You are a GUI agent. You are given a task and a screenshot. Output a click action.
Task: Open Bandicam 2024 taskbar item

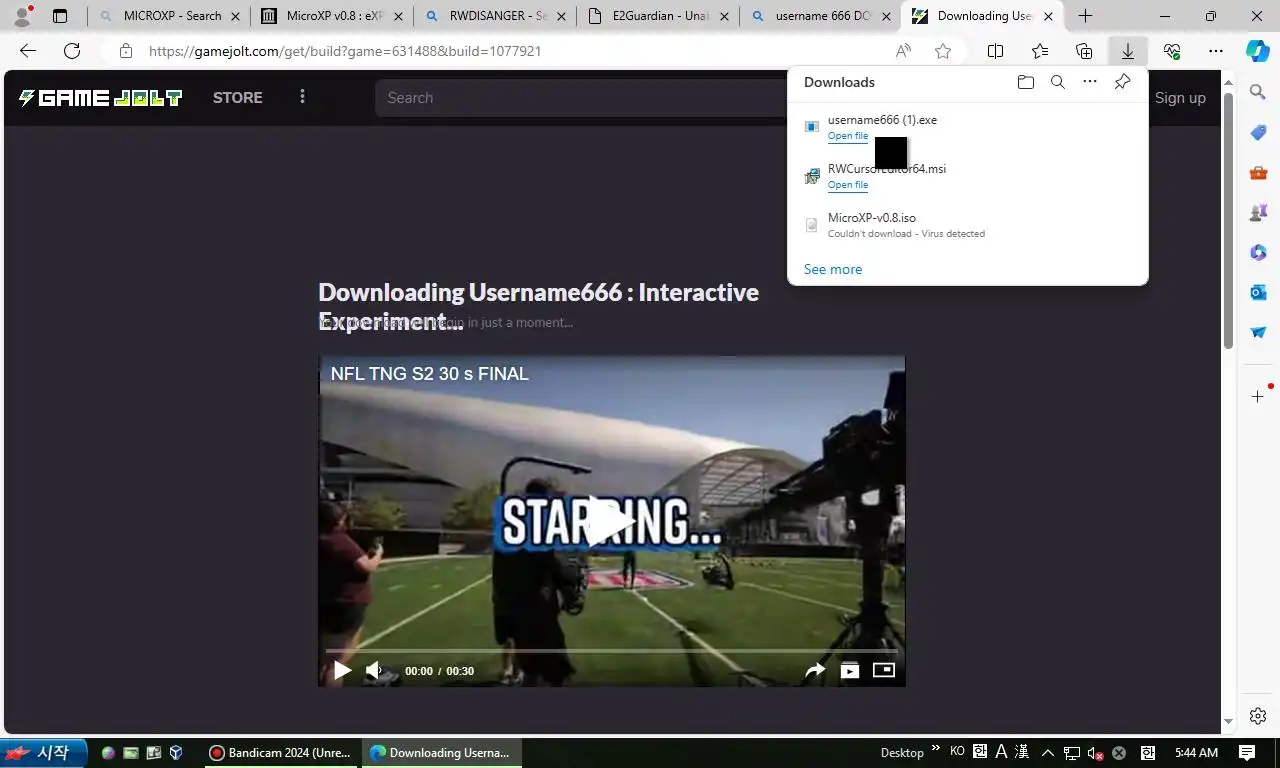click(279, 752)
